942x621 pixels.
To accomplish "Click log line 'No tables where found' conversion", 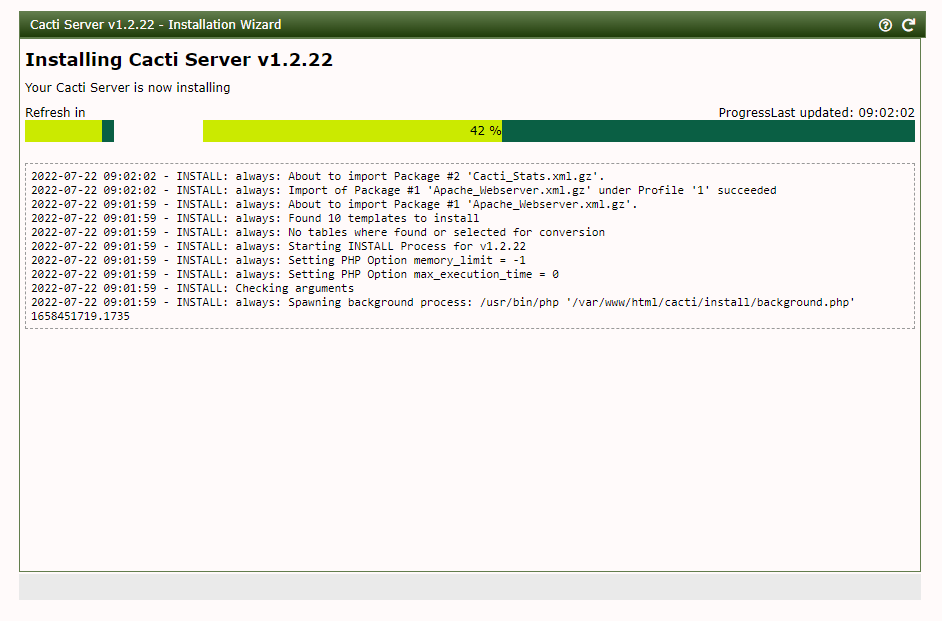I will tap(318, 232).
